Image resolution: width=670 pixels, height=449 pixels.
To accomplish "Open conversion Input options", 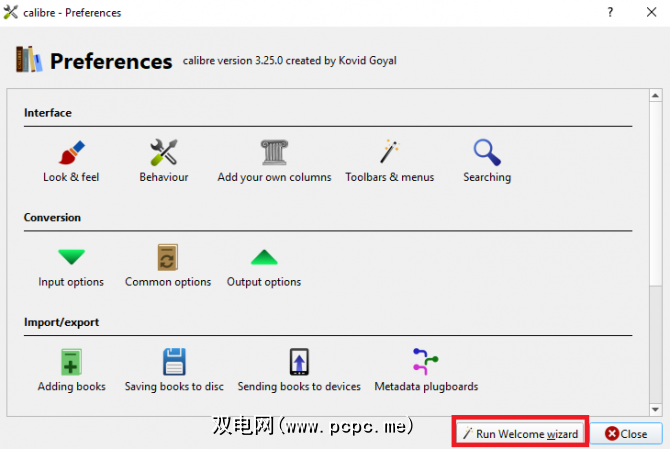I will 71,267.
